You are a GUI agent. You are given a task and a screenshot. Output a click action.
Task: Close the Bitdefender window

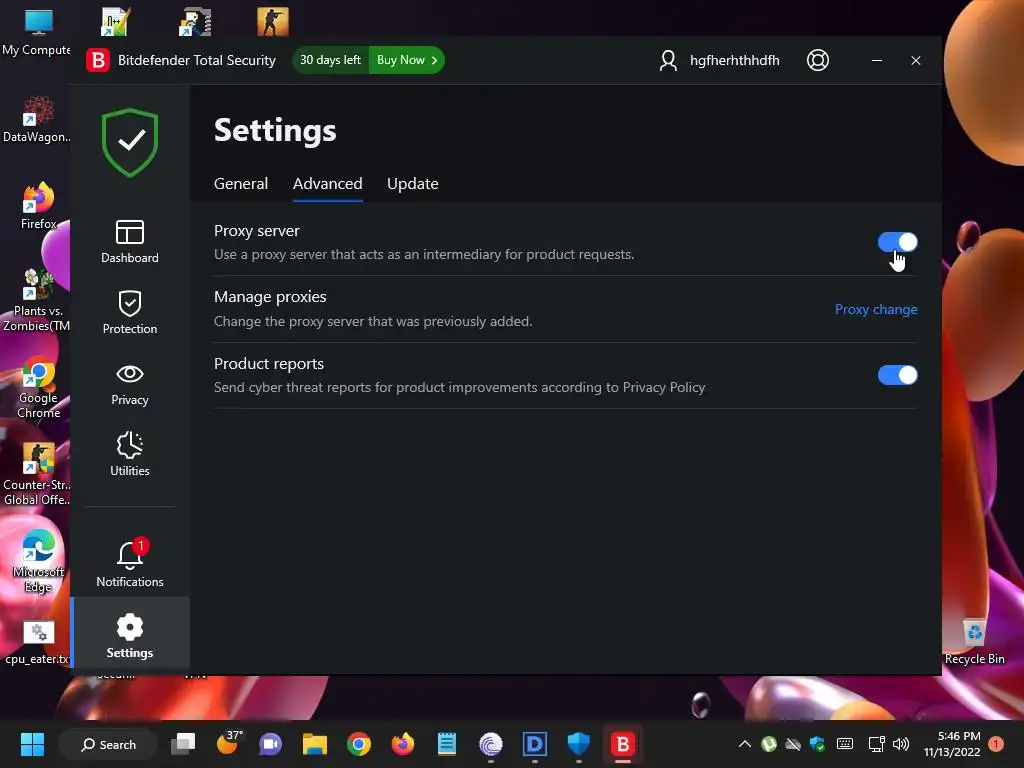tap(916, 60)
